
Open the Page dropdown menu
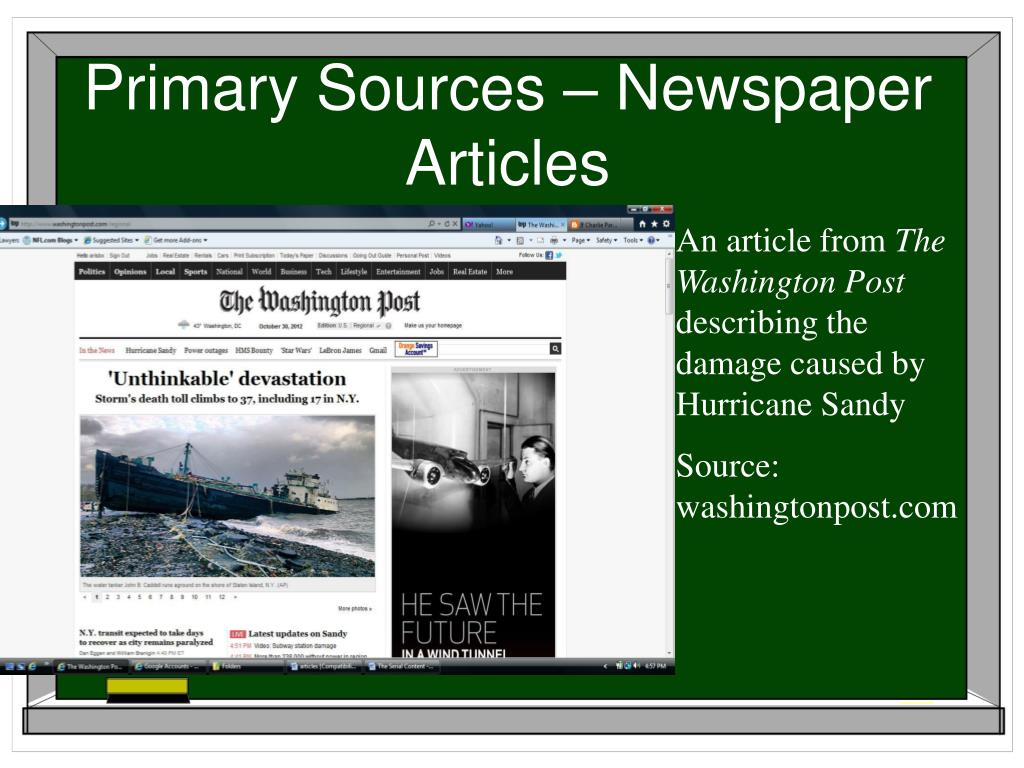[x=581, y=240]
